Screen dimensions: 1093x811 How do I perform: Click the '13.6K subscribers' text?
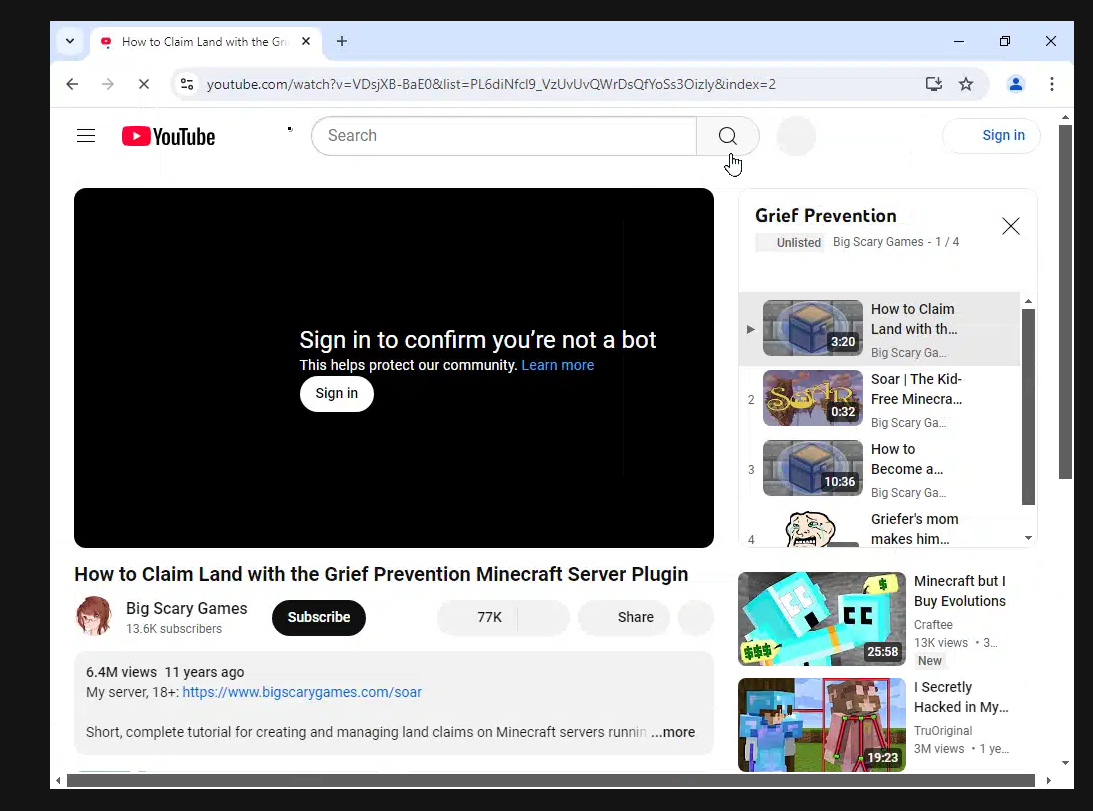(174, 629)
